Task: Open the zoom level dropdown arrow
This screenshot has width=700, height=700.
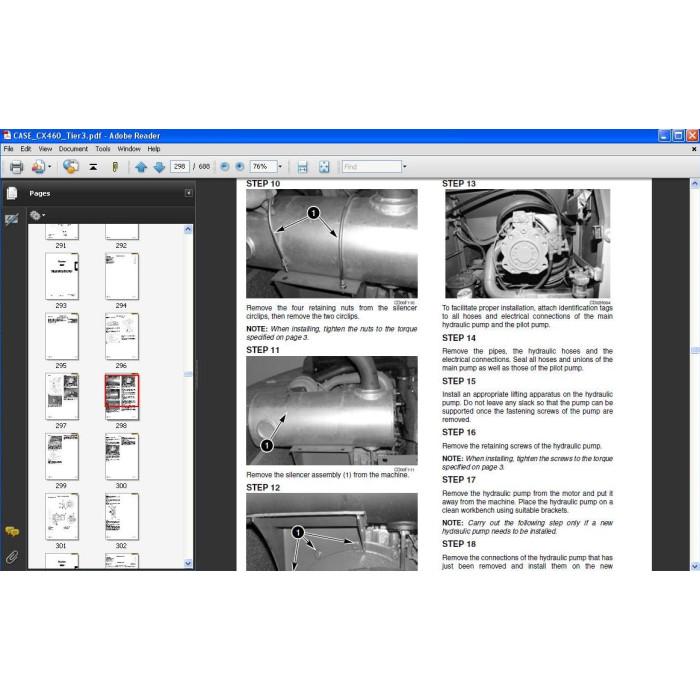Action: (280, 167)
